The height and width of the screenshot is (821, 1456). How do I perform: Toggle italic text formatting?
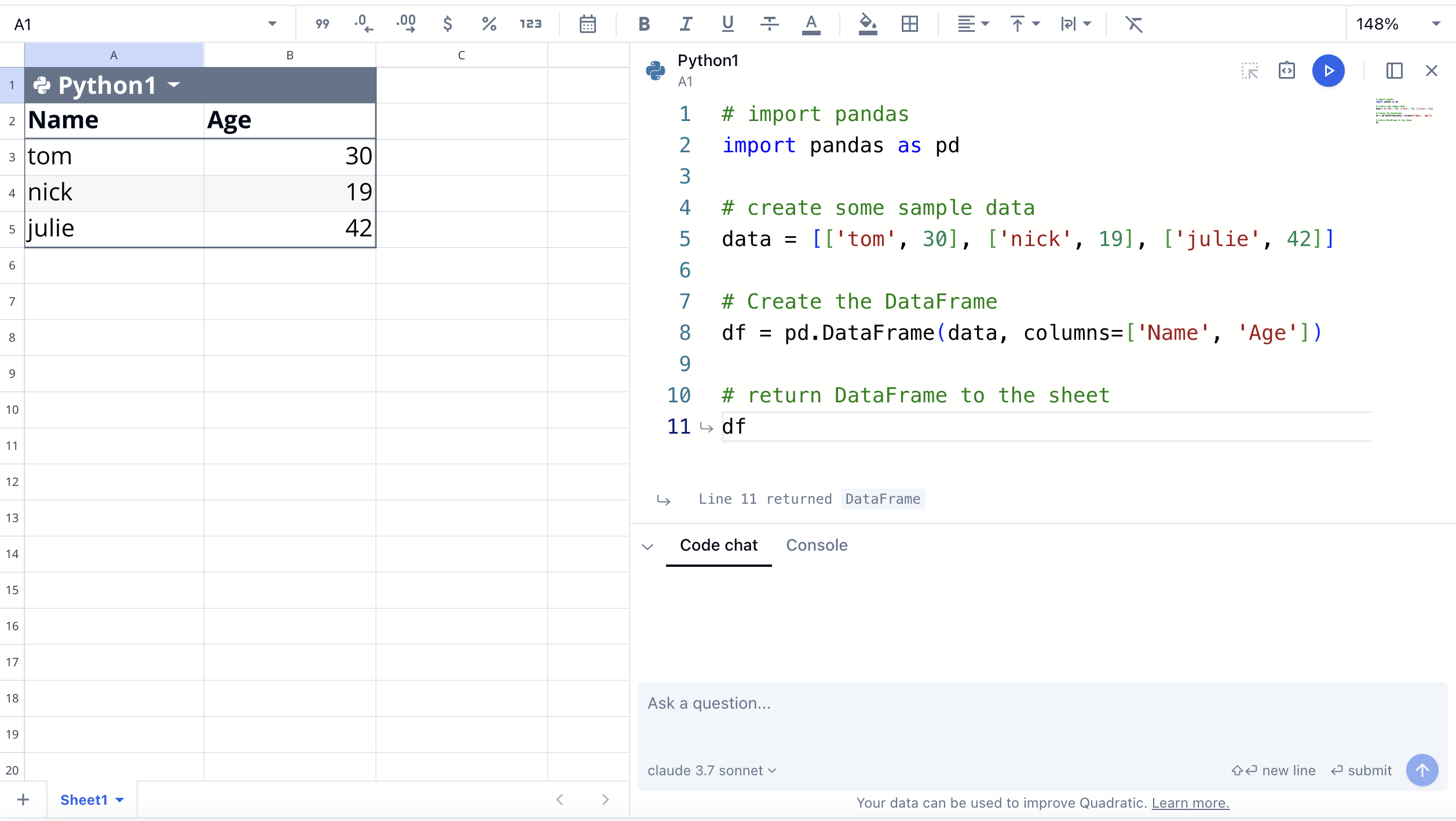686,24
